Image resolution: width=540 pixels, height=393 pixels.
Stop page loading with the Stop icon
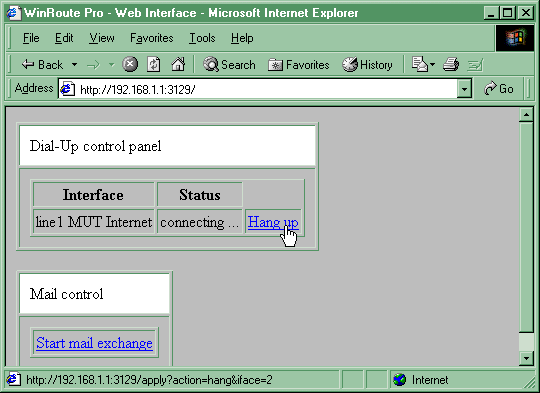130,64
